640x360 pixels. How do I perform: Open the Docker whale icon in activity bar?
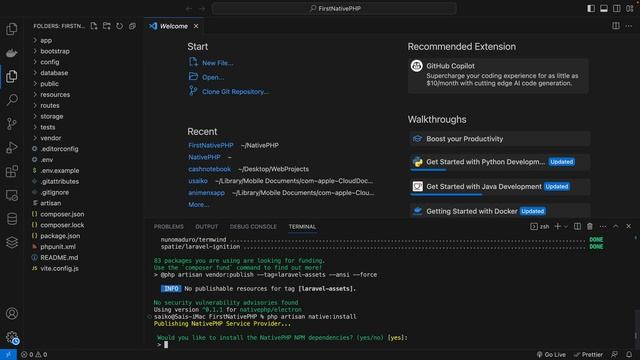click(x=12, y=53)
